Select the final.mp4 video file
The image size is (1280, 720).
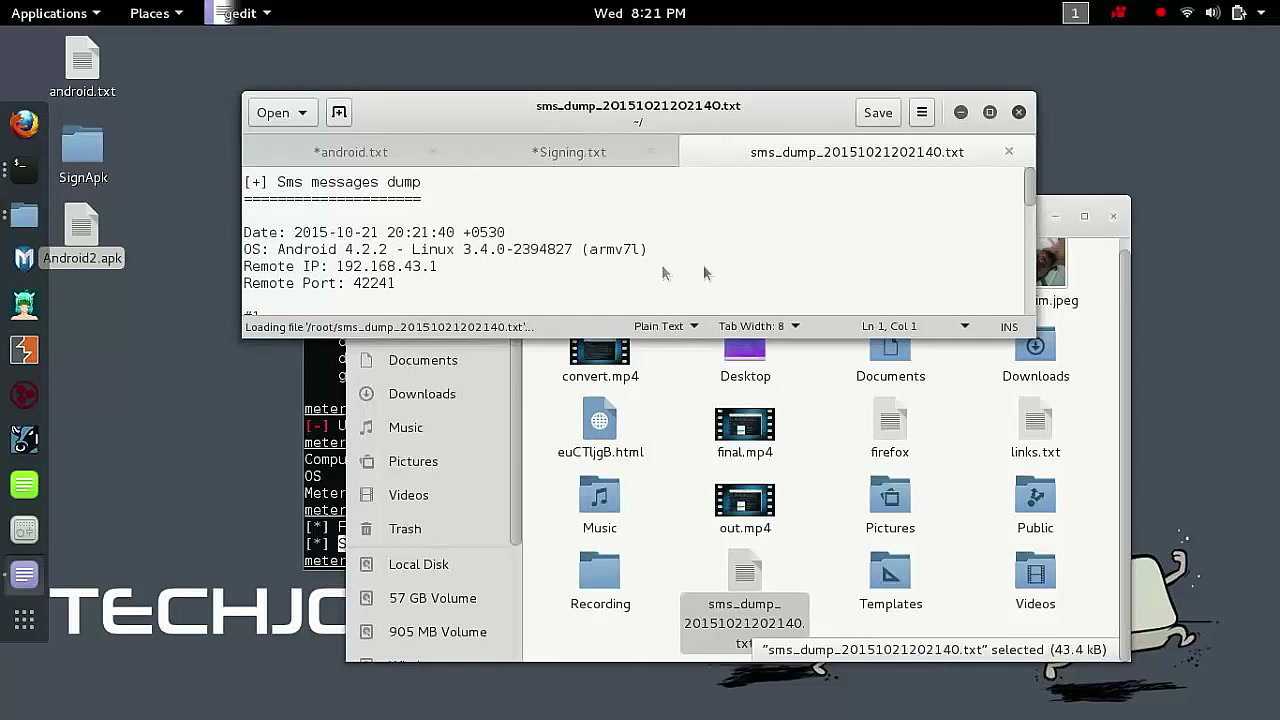745,433
